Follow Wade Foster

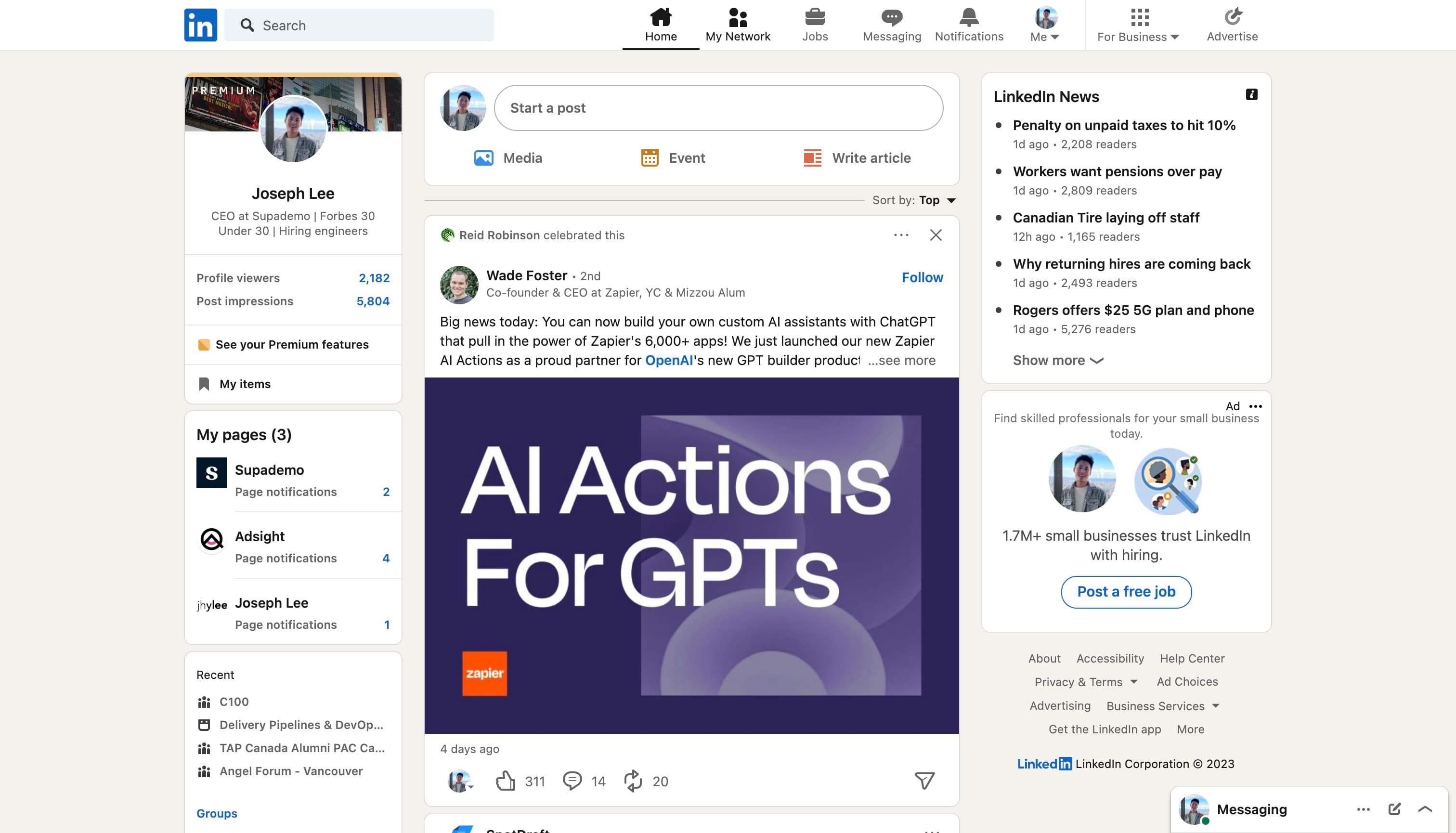[x=922, y=277]
